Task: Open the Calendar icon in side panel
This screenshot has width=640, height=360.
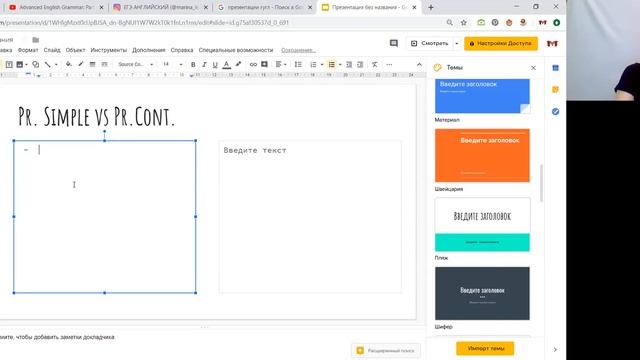Action: (x=556, y=68)
